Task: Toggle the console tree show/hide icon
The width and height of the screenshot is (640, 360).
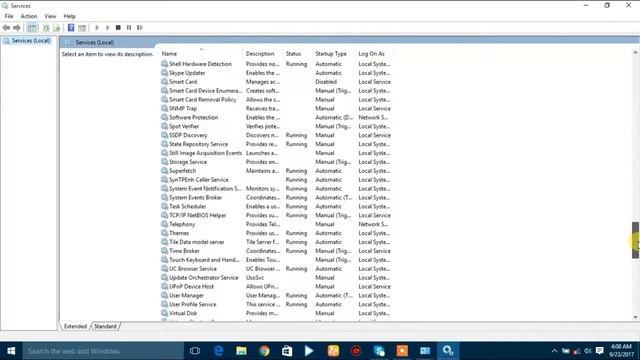Action: [32, 28]
